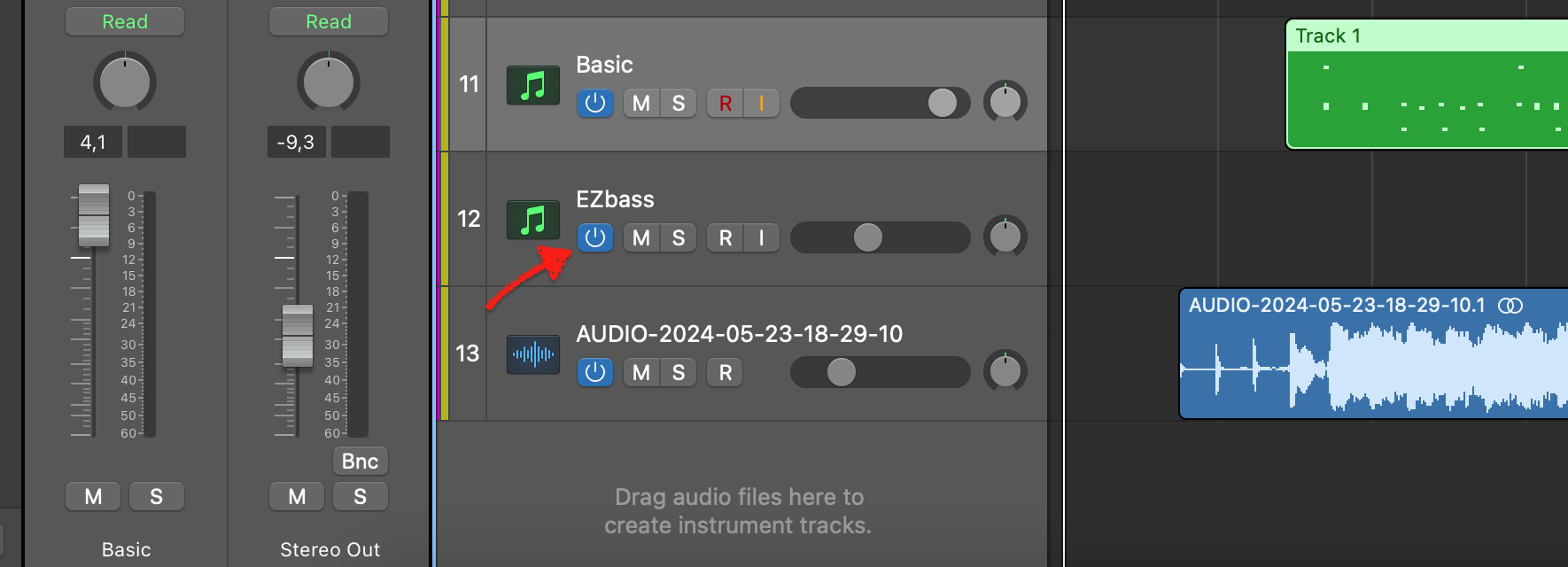Toggle the EZbass track power button
The image size is (1568, 567).
(x=595, y=237)
